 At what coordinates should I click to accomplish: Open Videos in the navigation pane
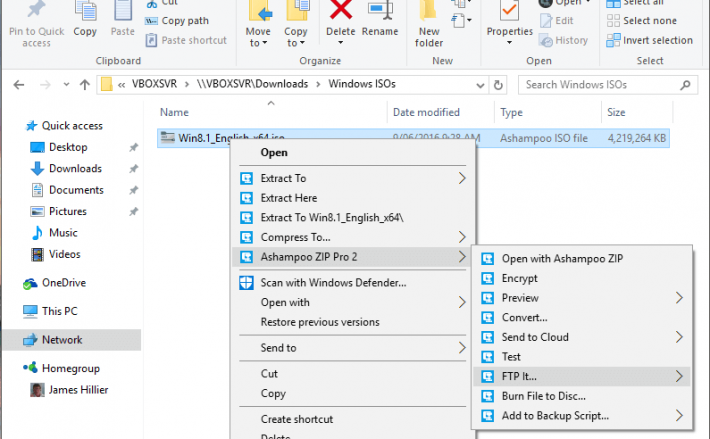click(64, 254)
